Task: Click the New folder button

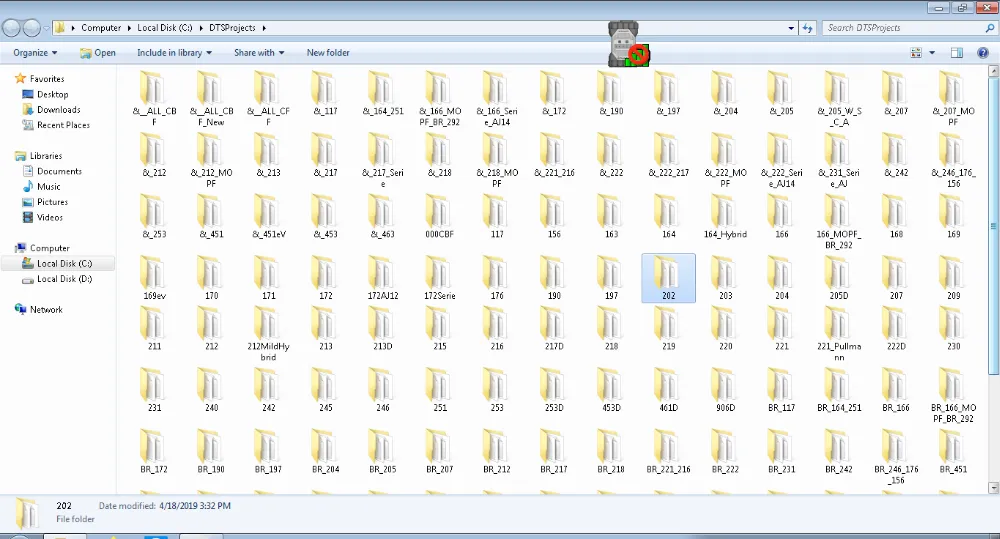Action: 328,53
